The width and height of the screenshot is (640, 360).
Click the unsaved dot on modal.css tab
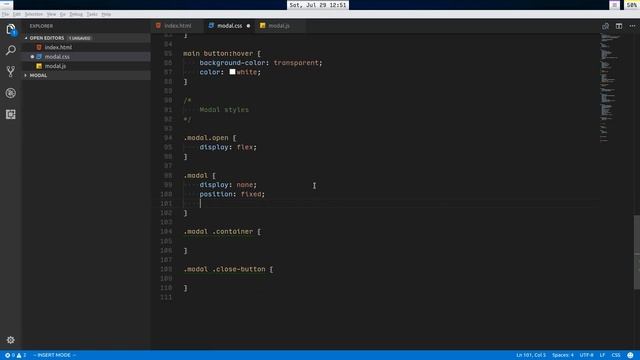click(x=248, y=26)
